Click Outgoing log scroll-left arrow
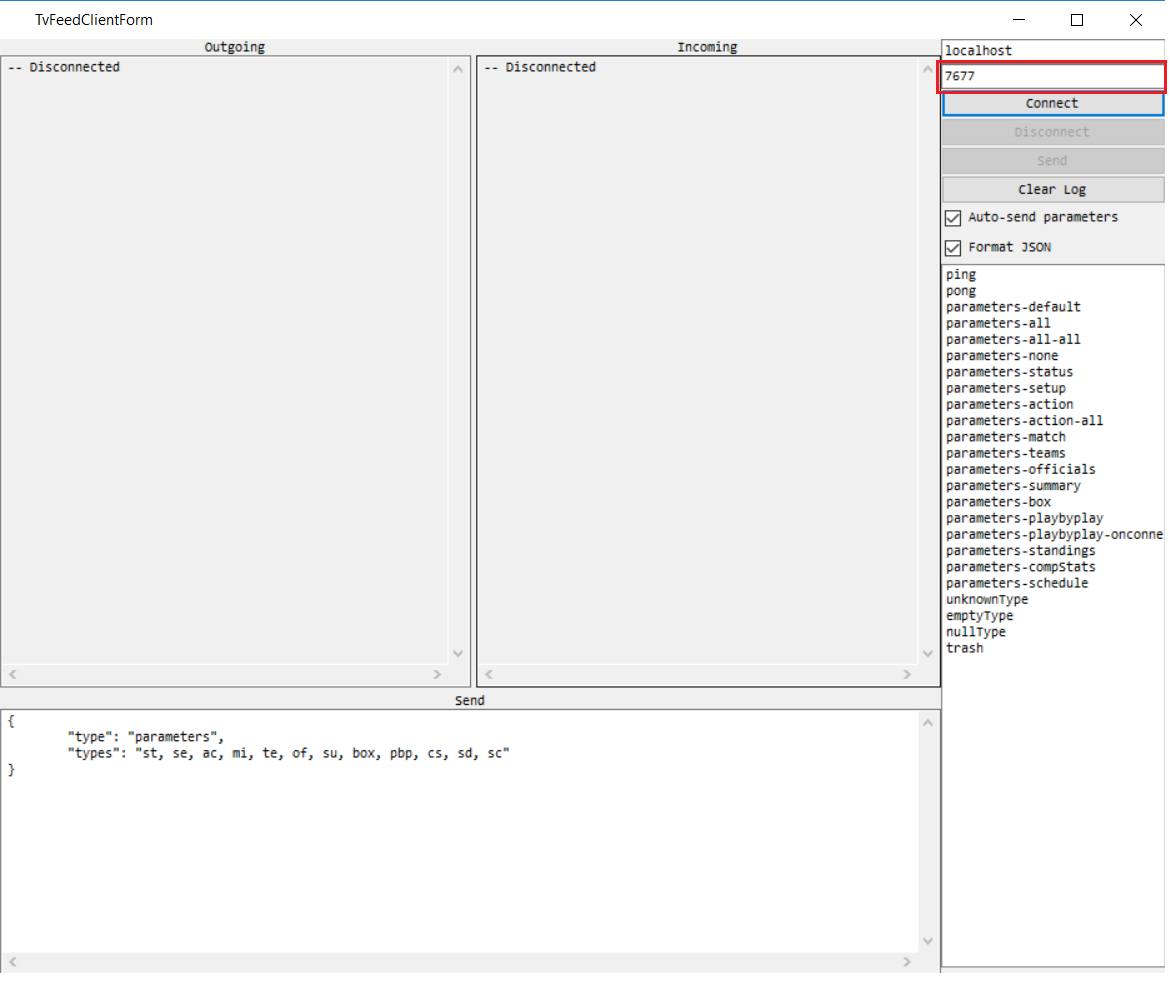The image size is (1170, 994). click(13, 675)
